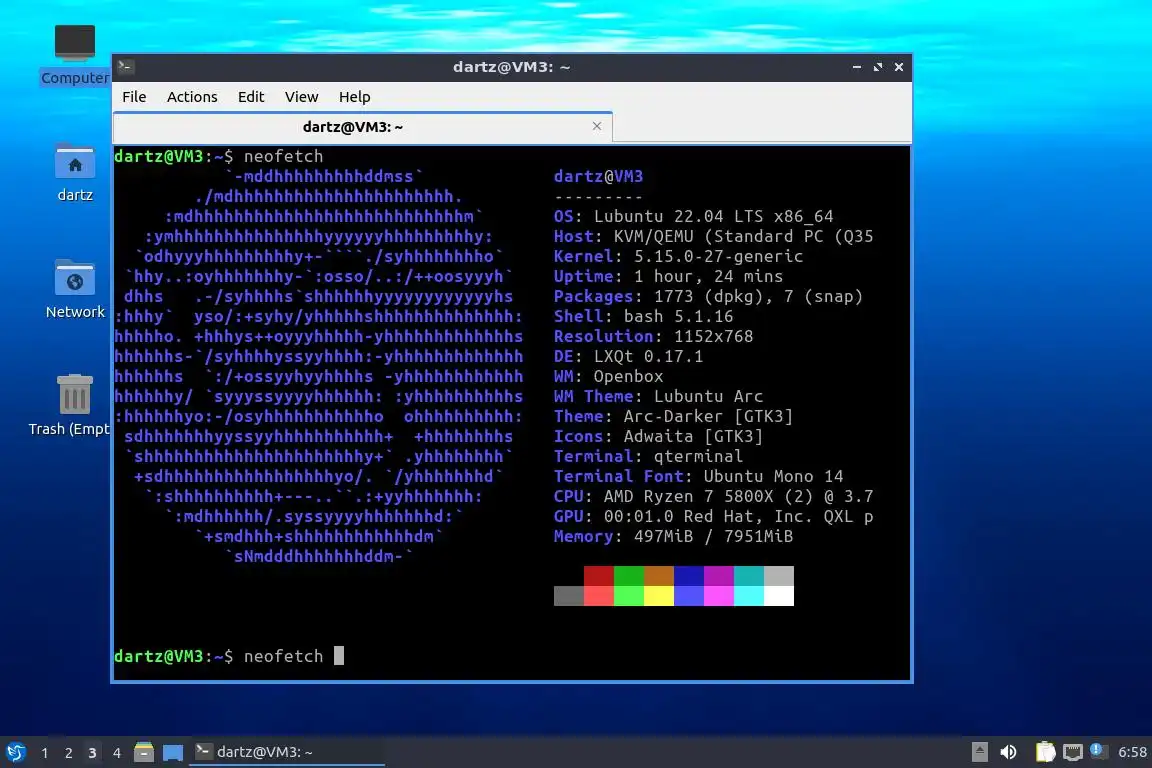This screenshot has width=1152, height=768.
Task: Open the clipboard manager tray icon
Action: click(x=1045, y=752)
